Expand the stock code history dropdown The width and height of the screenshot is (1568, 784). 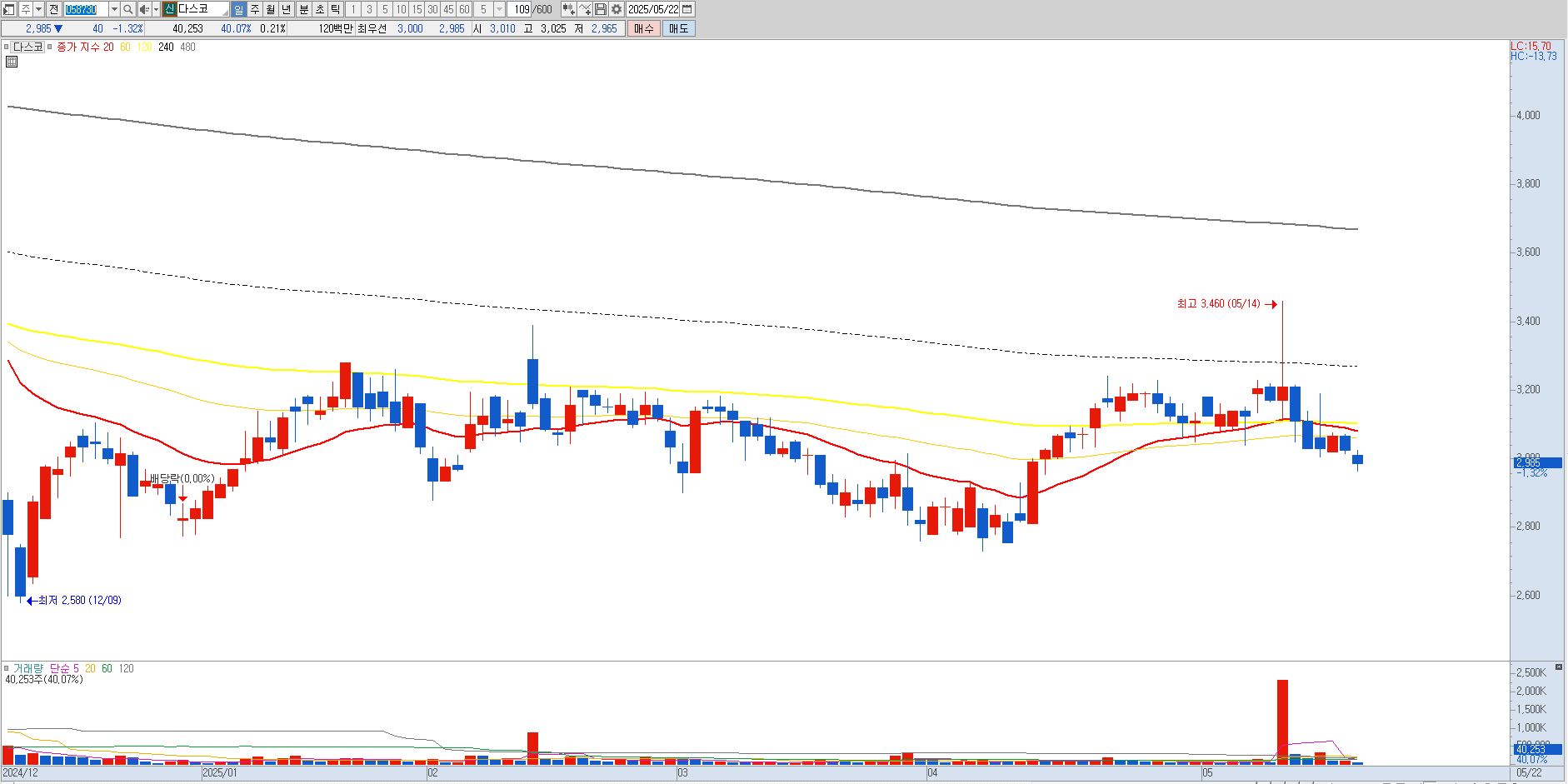(x=114, y=9)
